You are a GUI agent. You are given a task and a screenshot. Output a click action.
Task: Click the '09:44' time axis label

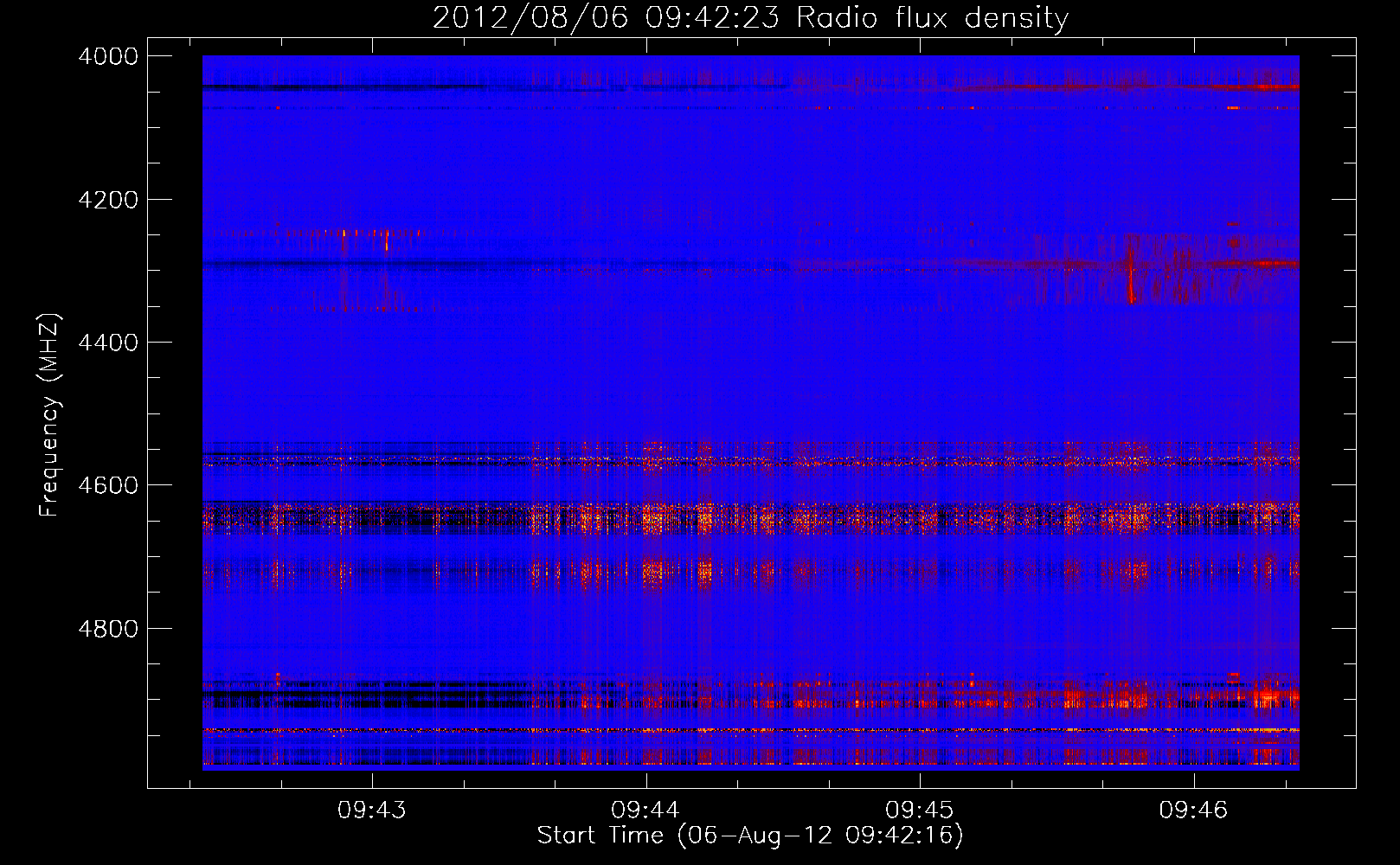click(645, 811)
